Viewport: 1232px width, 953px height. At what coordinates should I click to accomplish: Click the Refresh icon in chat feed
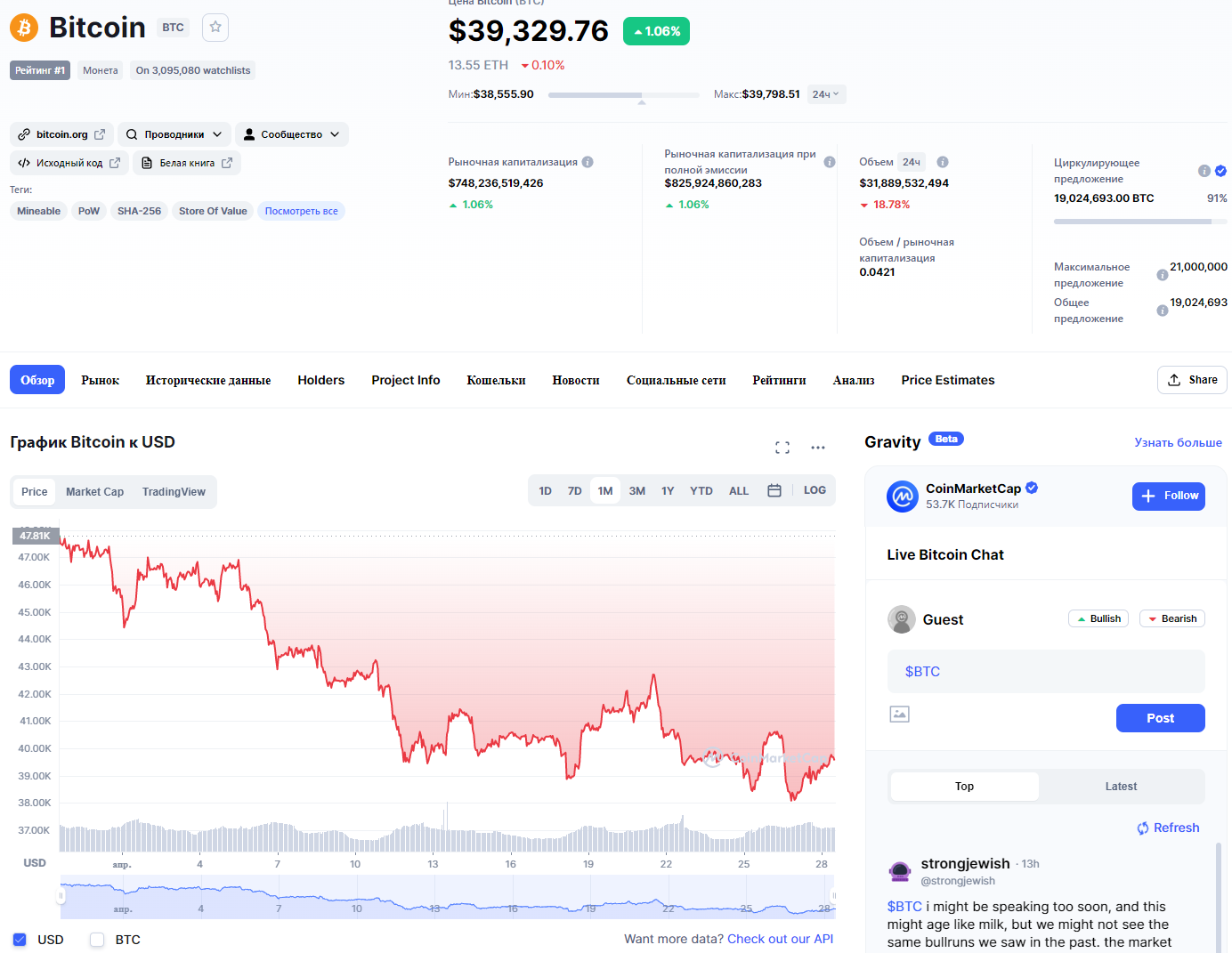1143,828
